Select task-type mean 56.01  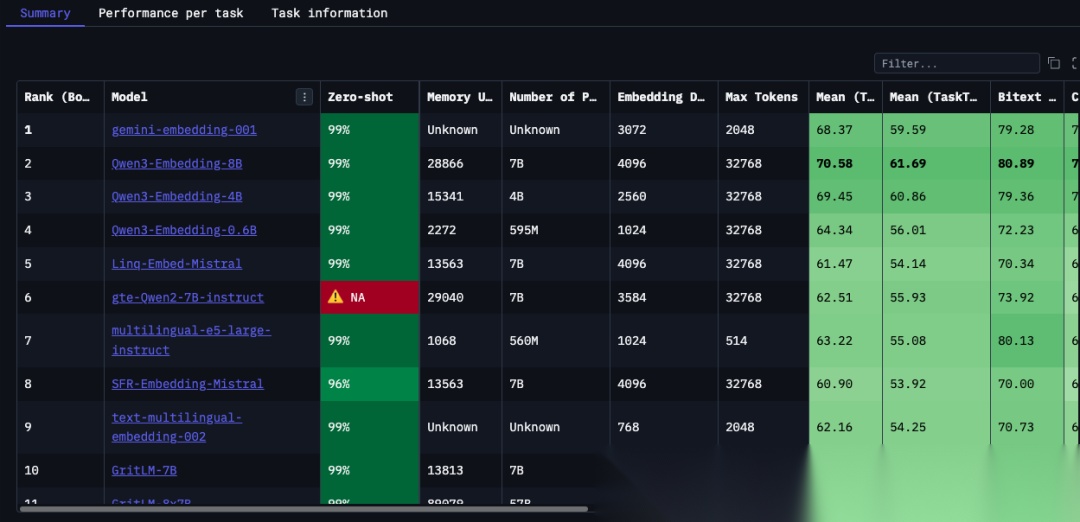[908, 230]
